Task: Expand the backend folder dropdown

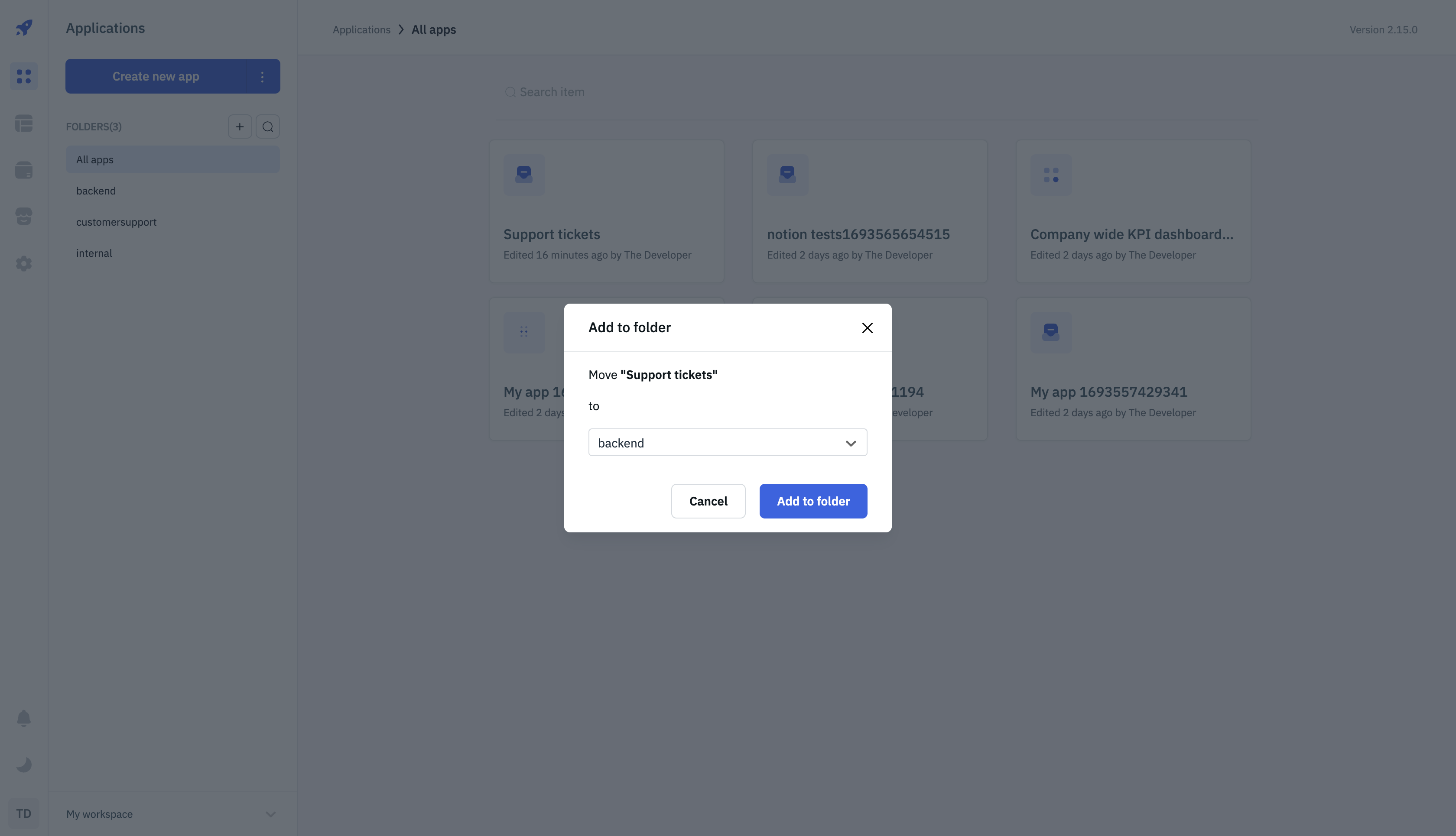Action: (727, 443)
